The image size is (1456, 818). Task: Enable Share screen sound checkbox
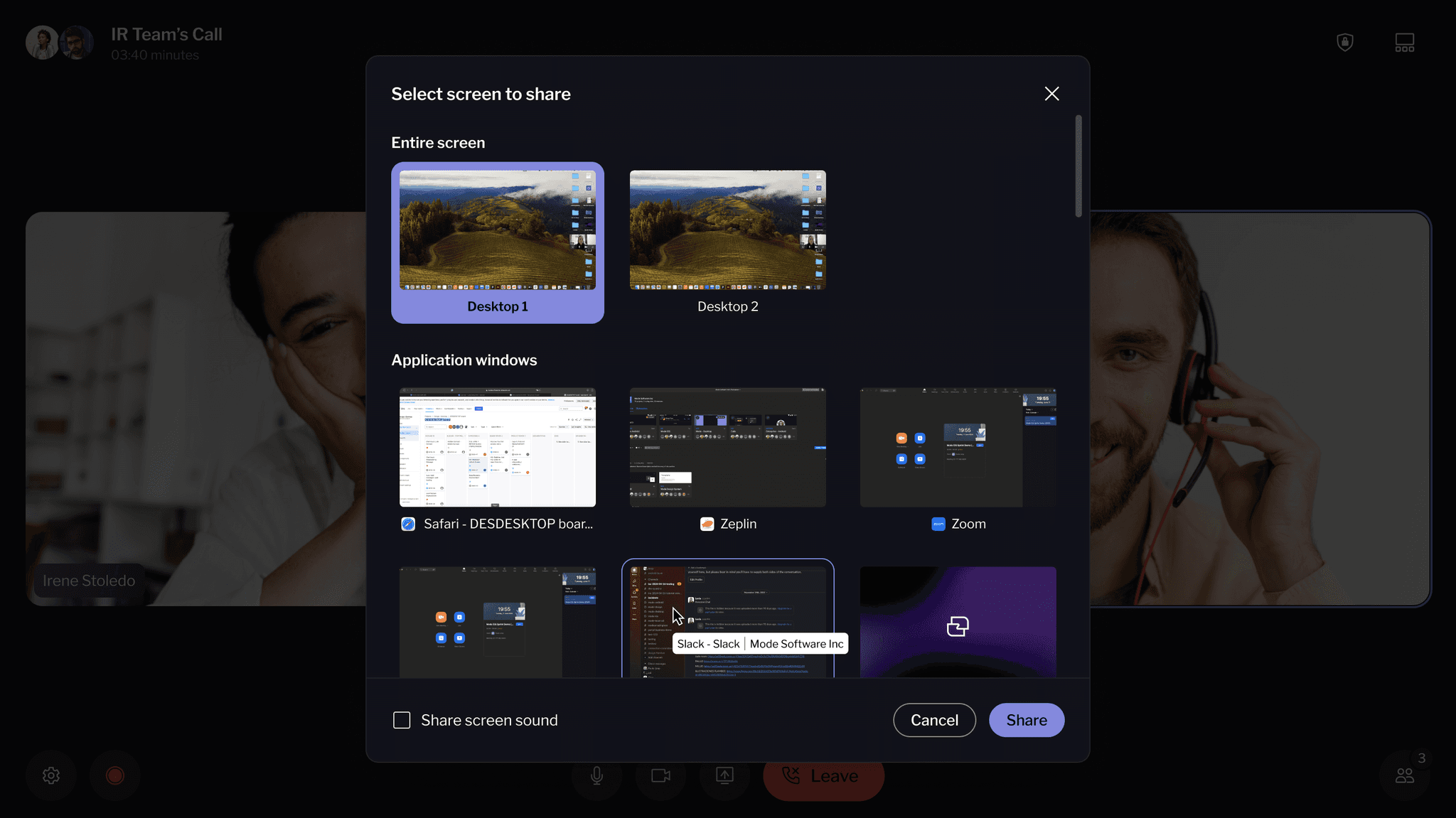(402, 720)
